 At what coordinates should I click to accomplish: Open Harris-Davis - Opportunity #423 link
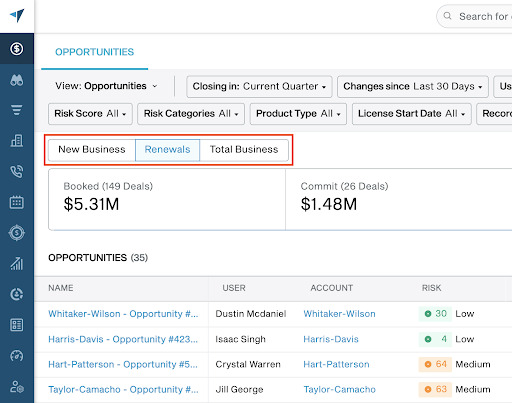[123, 339]
